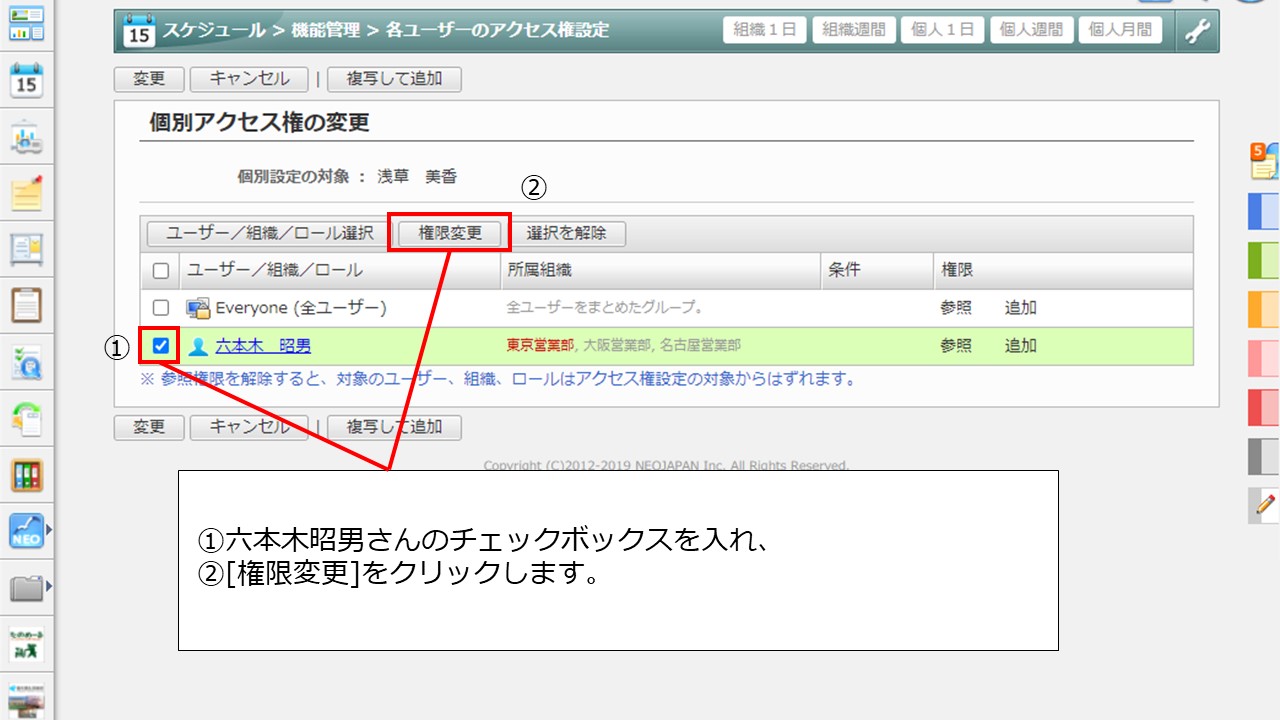
Task: Open the schedule calendar icon in left sidebar
Action: 27,82
